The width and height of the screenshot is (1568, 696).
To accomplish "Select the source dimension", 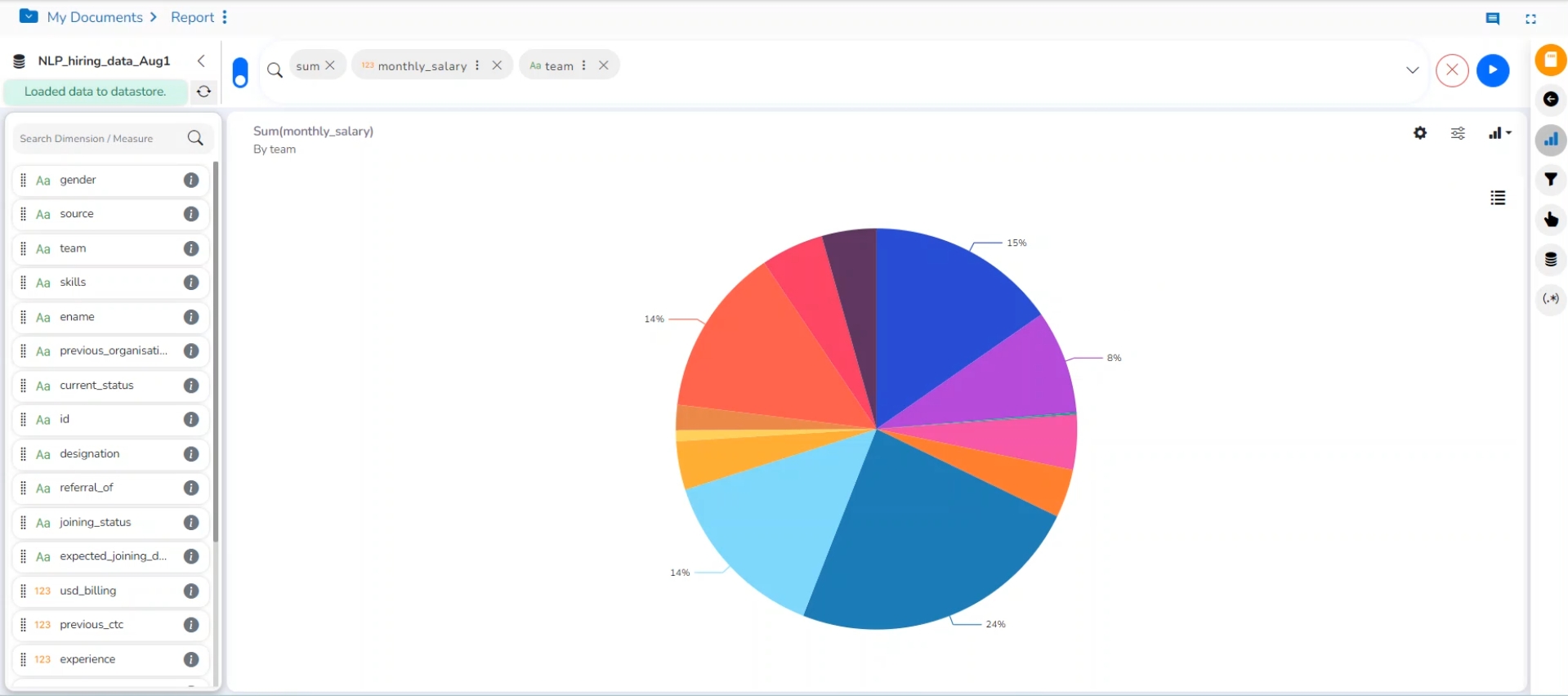I will [110, 214].
